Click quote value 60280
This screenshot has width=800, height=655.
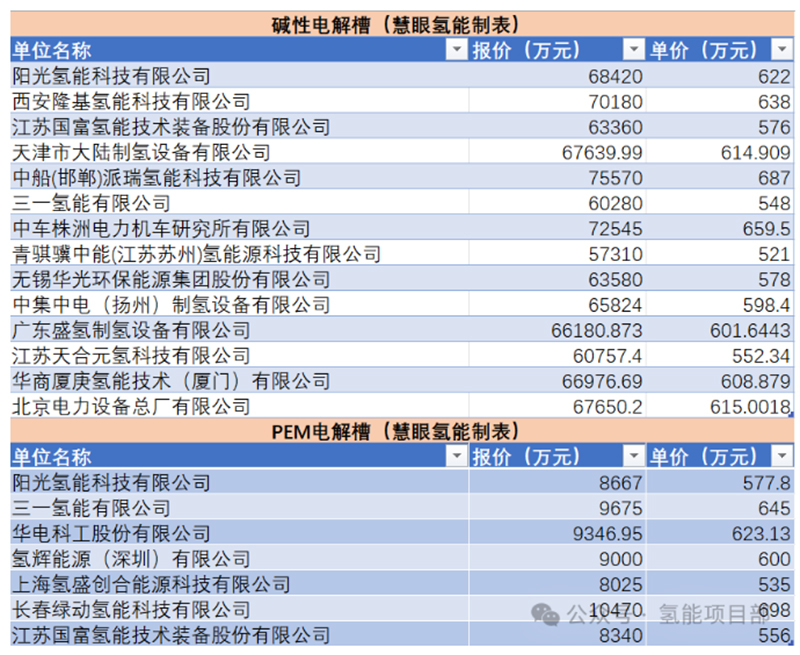(x=615, y=204)
